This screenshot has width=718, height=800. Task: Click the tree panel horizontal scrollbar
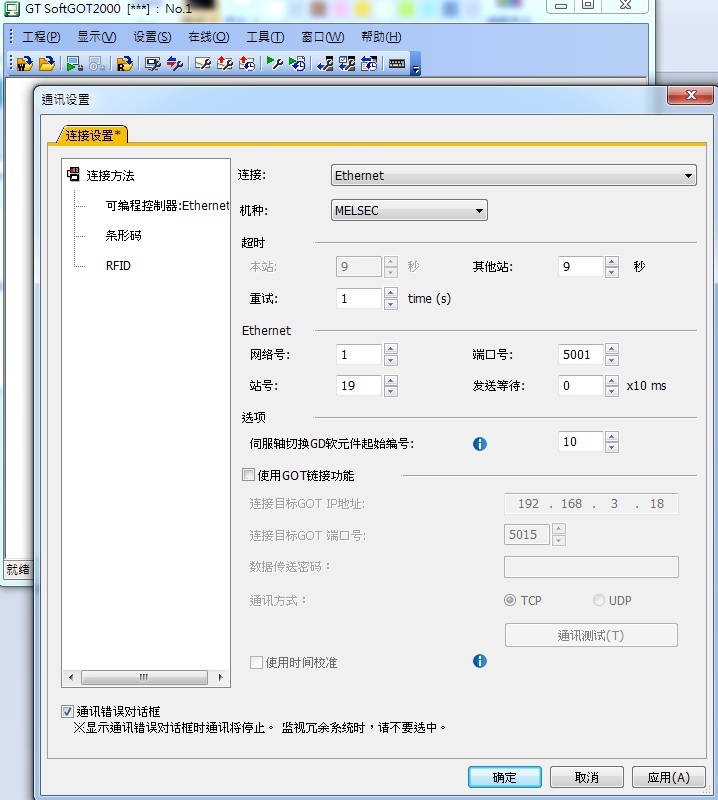coord(144,677)
